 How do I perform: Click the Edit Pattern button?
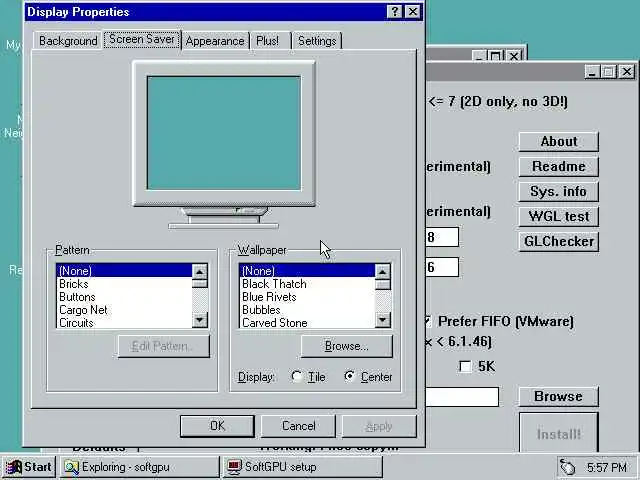pyautogui.click(x=164, y=346)
